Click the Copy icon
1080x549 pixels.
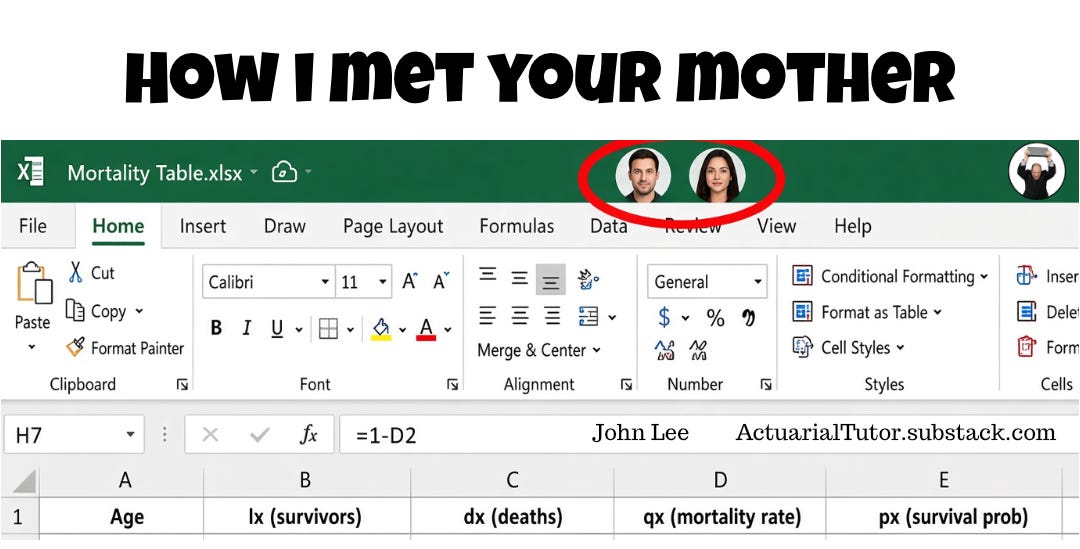[75, 311]
